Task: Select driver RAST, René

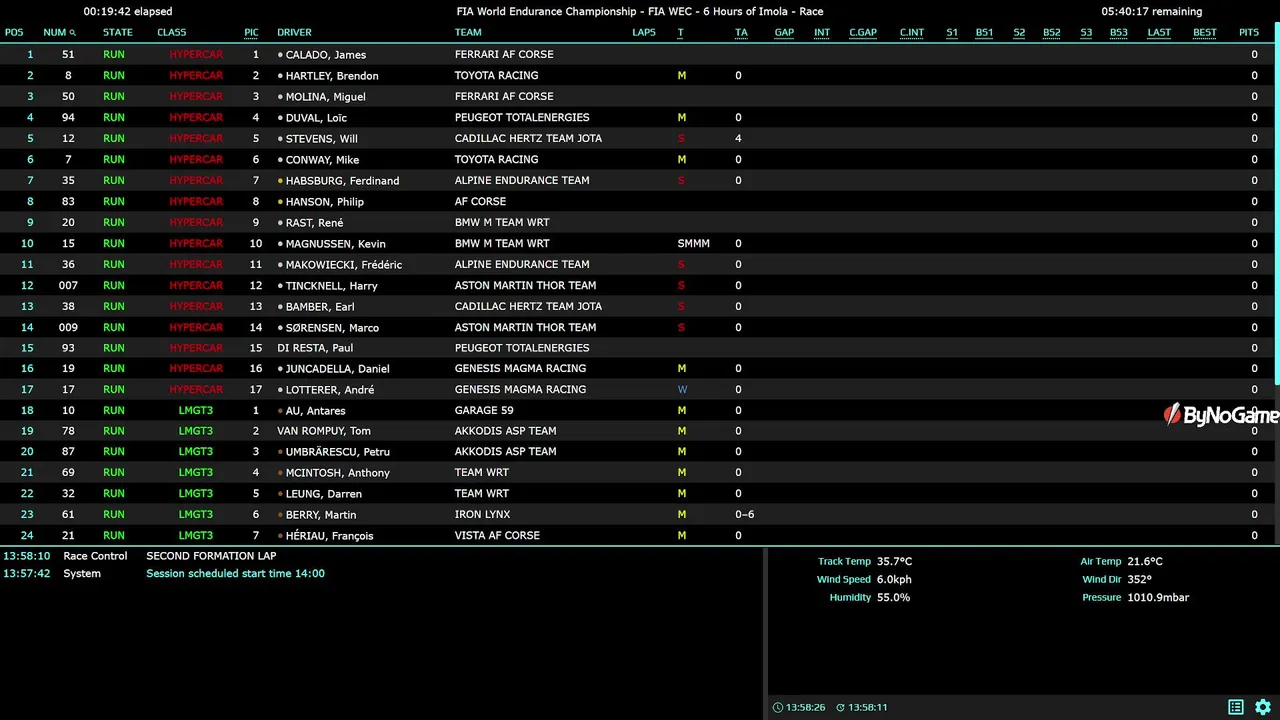Action: pyautogui.click(x=314, y=223)
